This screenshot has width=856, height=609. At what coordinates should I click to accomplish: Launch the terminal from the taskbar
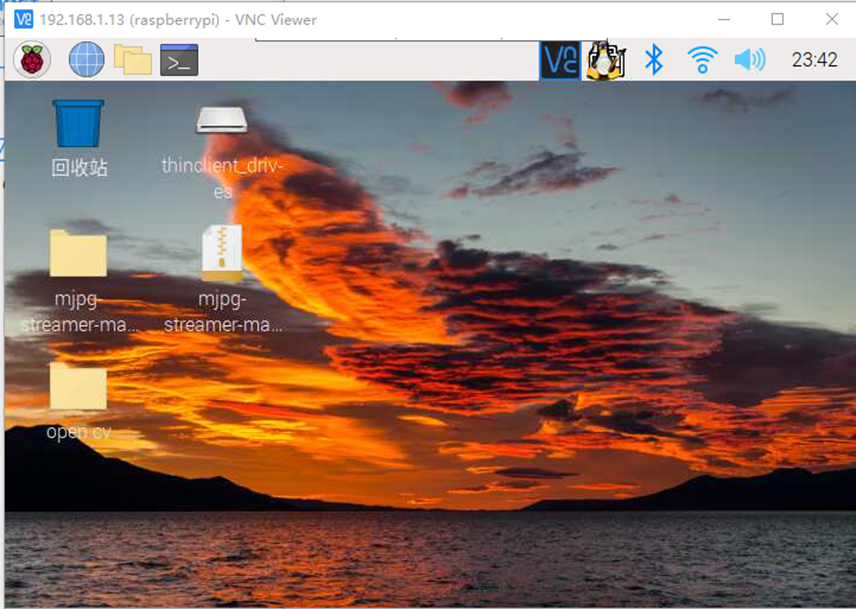179,59
